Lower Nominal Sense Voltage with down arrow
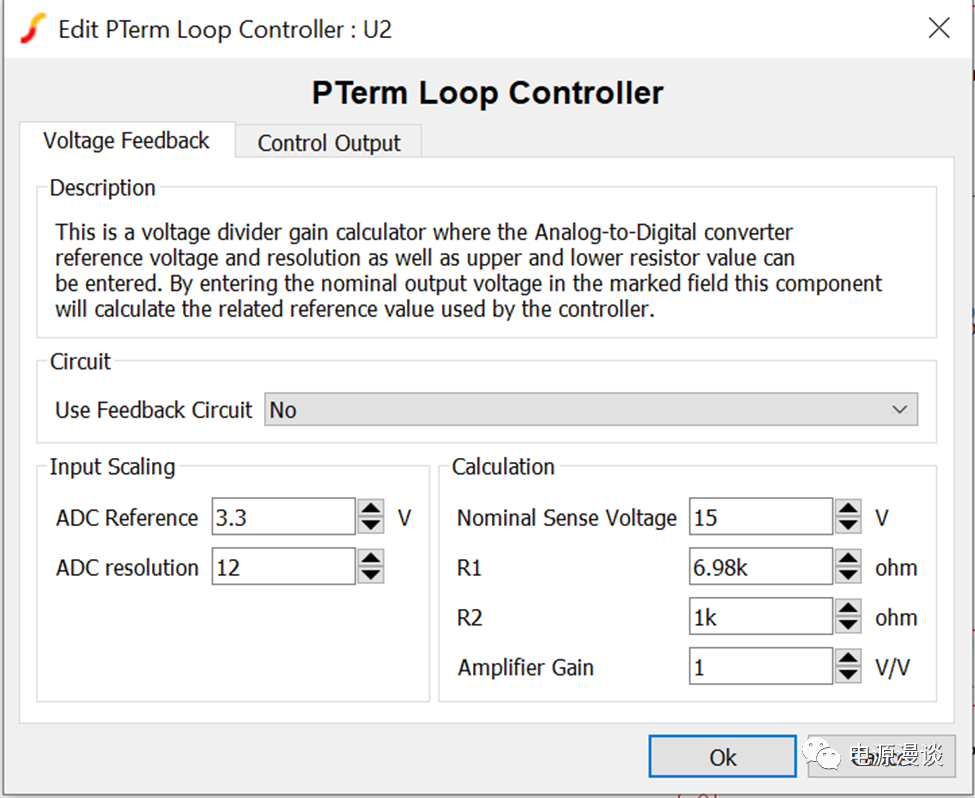The width and height of the screenshot is (975, 798). 848,525
